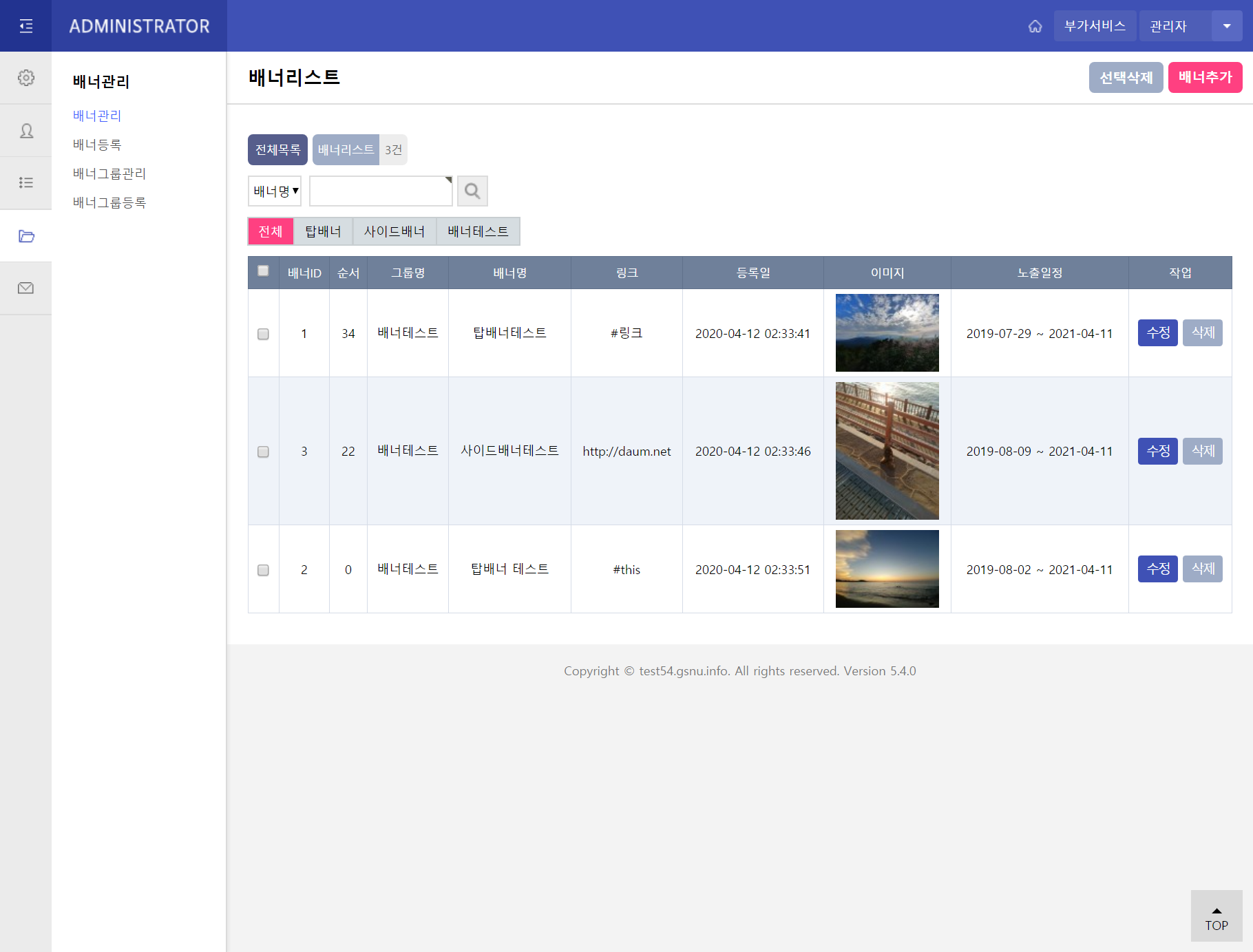Screen dimensions: 1253x952
Task: Click the magnifier search button
Action: (x=472, y=191)
